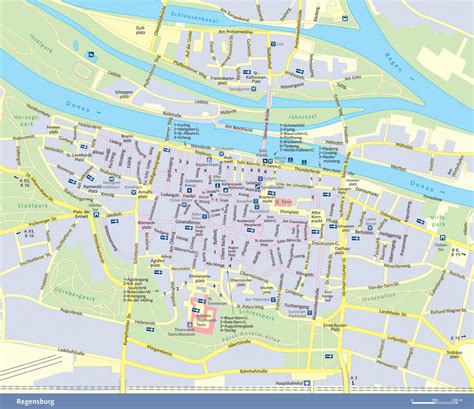Click the icon below Goldenes Kreuz label
474x409 pixels.
click(190, 190)
